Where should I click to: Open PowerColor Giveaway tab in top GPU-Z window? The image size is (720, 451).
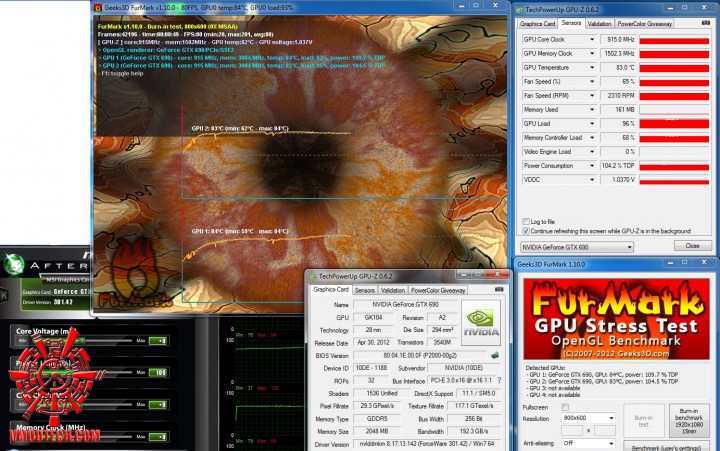tap(644, 23)
